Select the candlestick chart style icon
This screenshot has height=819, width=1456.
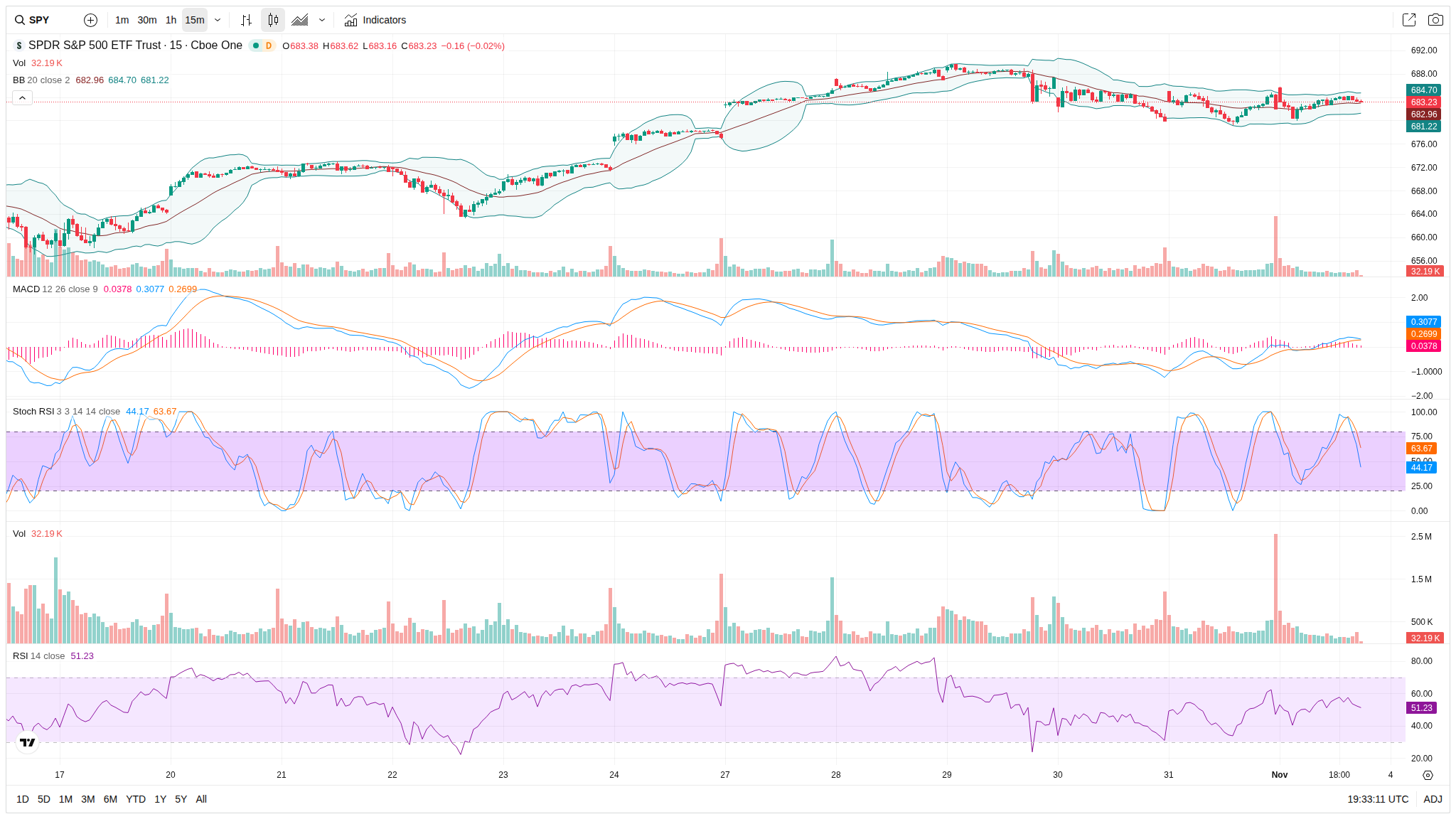pyautogui.click(x=273, y=20)
